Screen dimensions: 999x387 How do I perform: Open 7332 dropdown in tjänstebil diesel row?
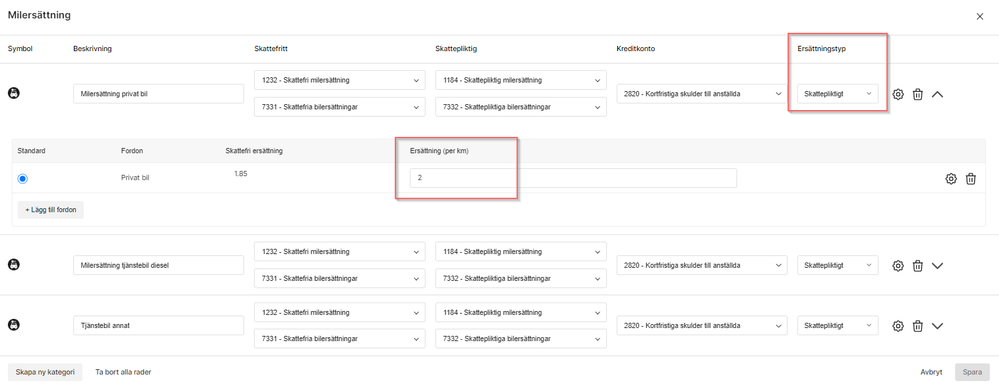(x=521, y=279)
